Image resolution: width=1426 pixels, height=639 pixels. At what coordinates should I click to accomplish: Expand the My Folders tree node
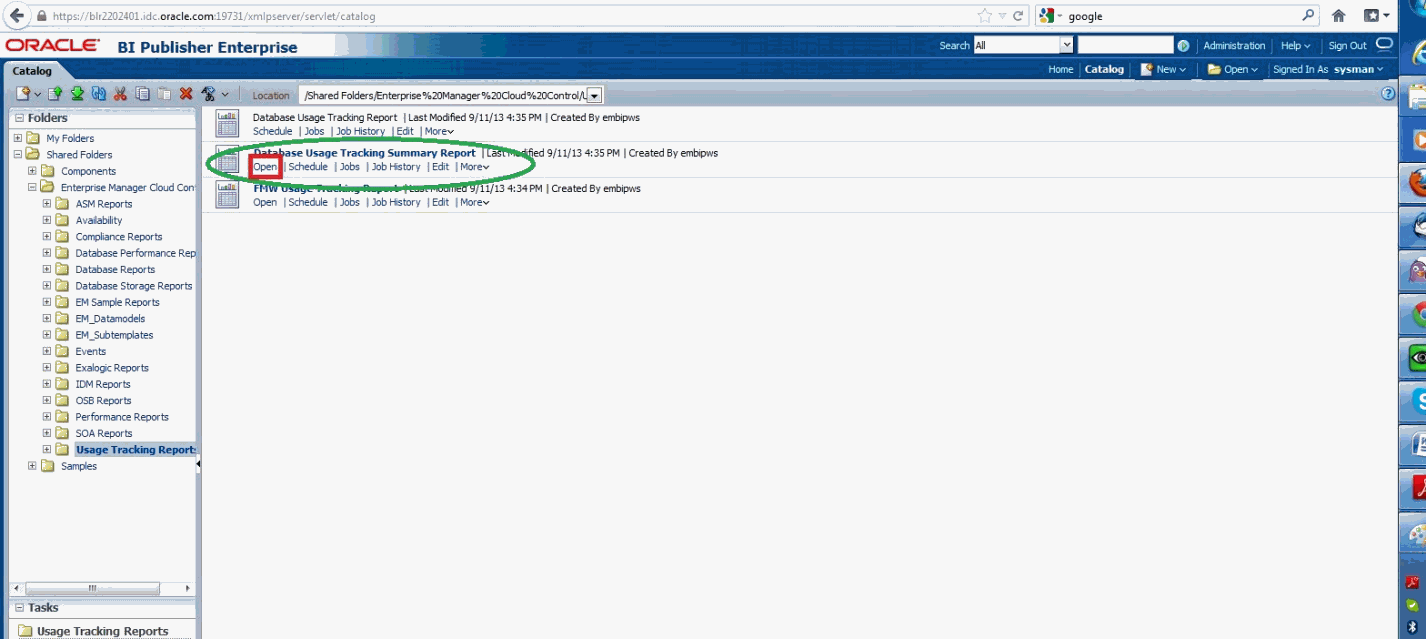(x=17, y=138)
